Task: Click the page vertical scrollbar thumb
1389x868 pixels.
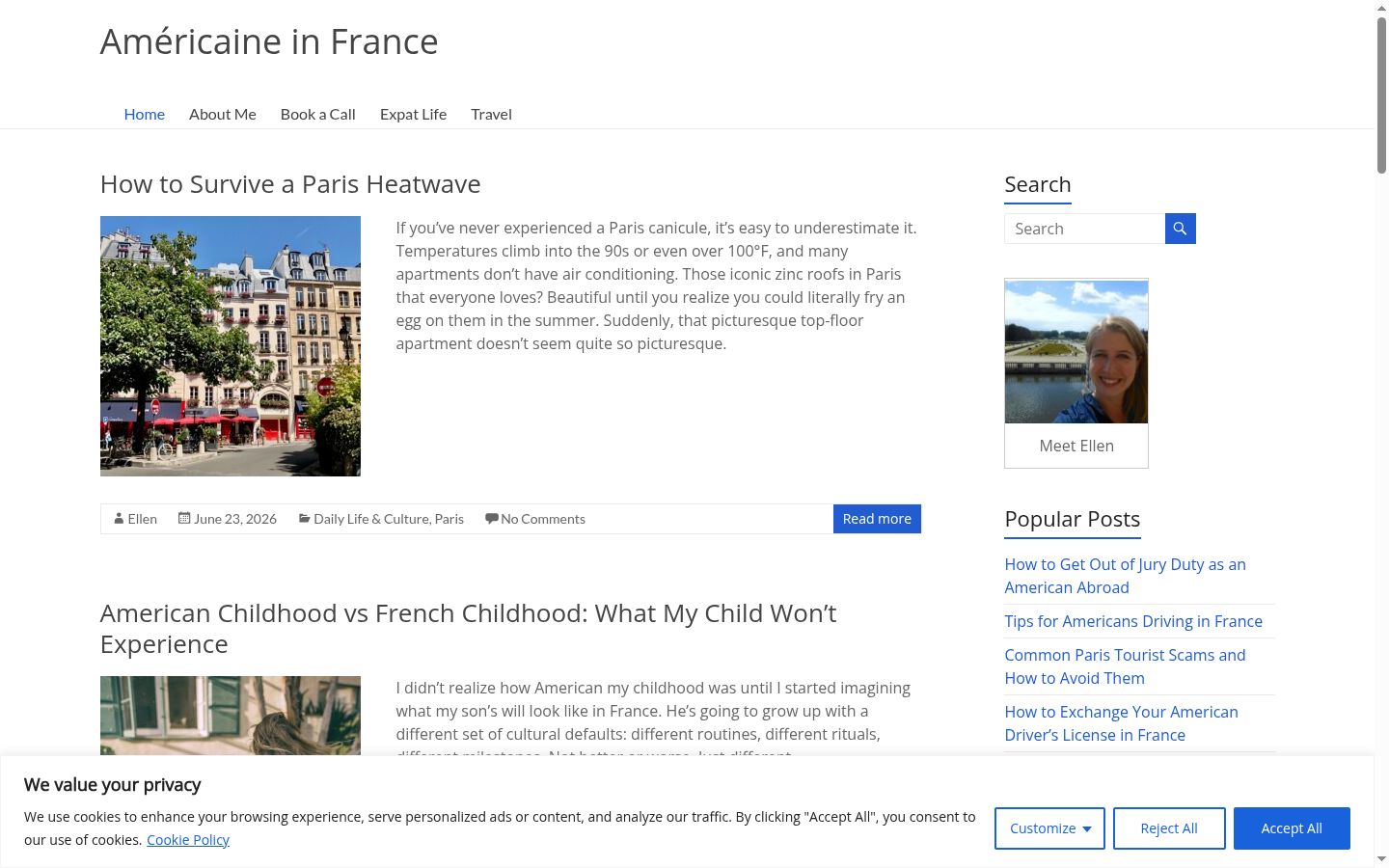Action: pyautogui.click(x=1381, y=94)
